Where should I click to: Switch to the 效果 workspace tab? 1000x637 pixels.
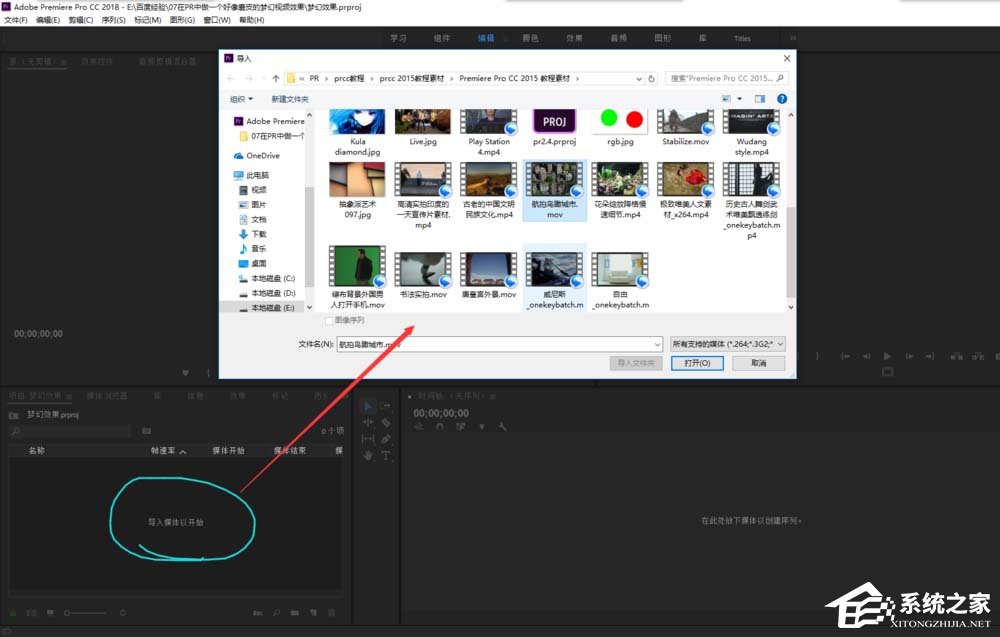point(574,39)
